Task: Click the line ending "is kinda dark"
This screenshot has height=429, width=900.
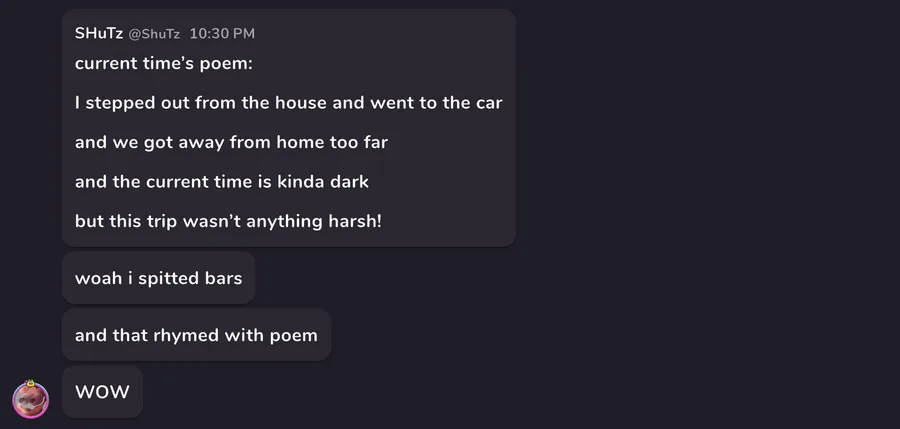Action: pos(222,181)
